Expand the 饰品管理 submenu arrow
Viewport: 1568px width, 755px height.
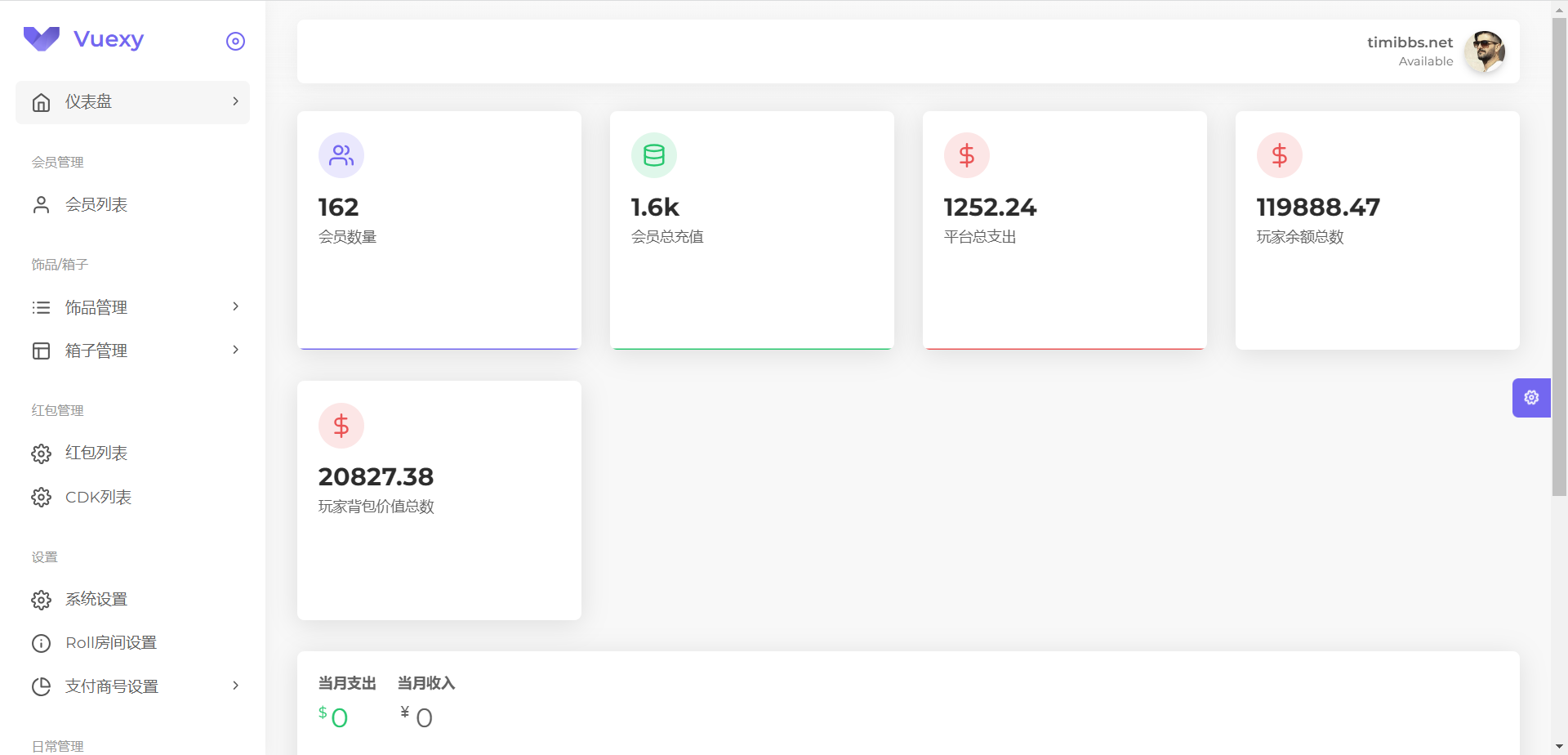[x=235, y=306]
